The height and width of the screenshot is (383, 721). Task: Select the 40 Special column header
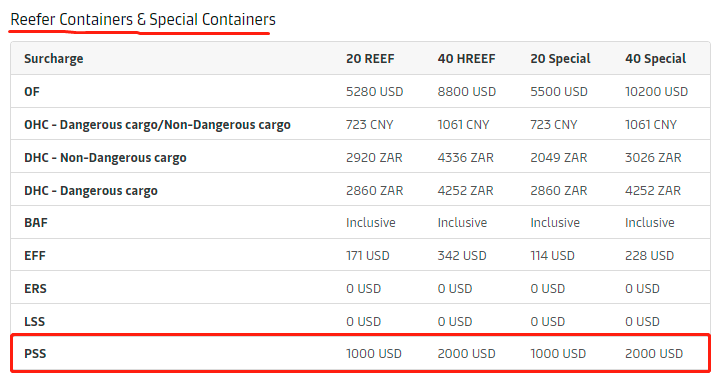point(655,59)
